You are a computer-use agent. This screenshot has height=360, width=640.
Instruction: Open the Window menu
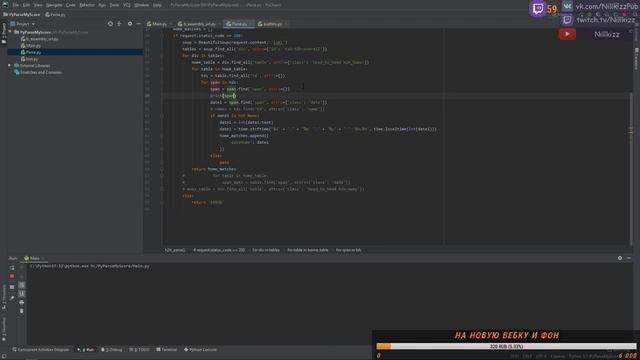(142, 5)
